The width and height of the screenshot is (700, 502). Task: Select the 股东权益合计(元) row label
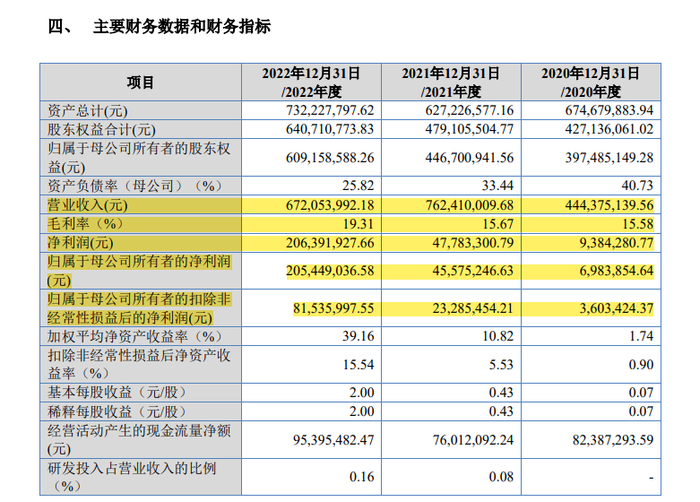[x=101, y=130]
